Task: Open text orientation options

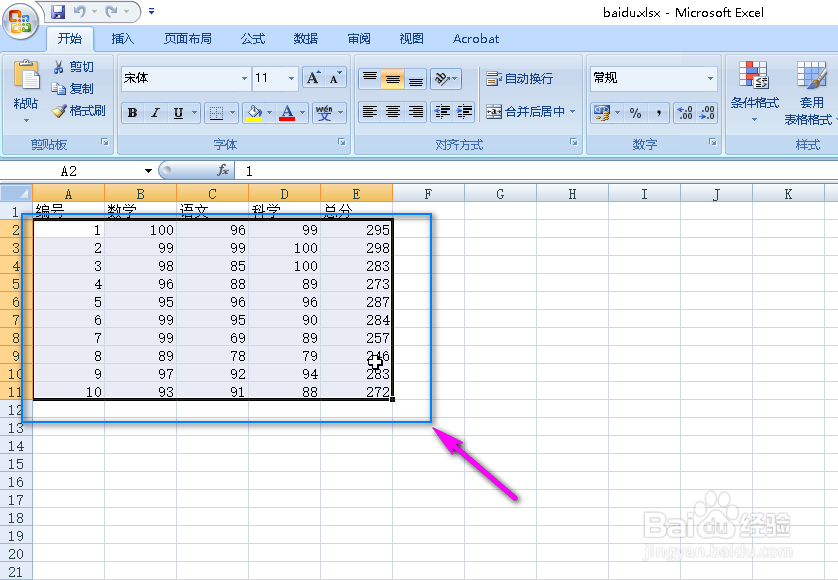Action: pyautogui.click(x=446, y=79)
